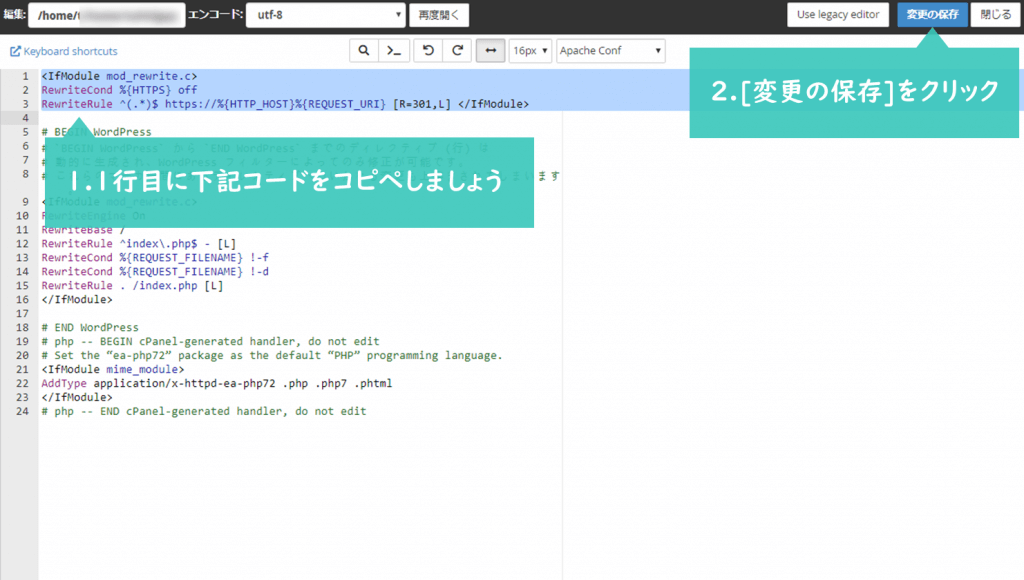Viewport: 1024px width, 580px height.
Task: Click the '<IfModule mod_rewrite.c>' text on line 1
Action: click(x=119, y=76)
